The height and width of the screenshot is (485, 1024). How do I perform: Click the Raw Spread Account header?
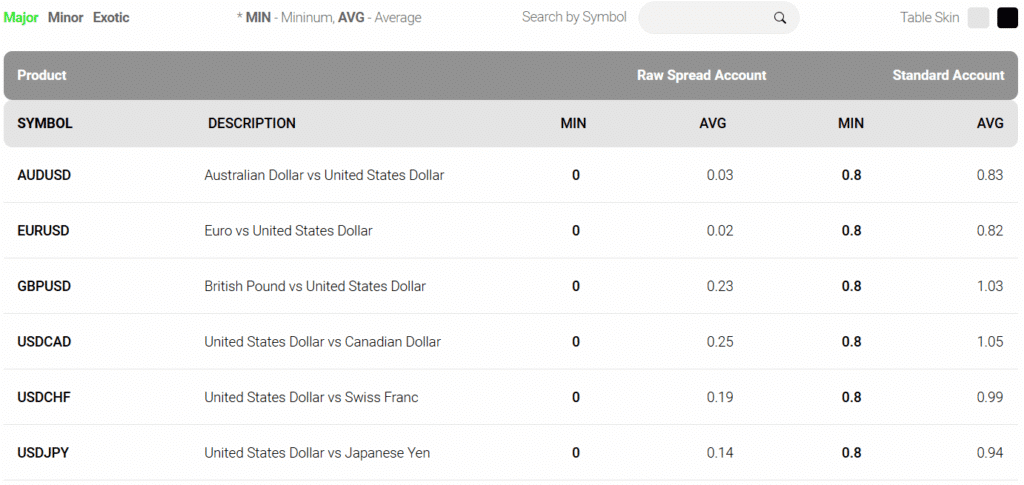701,75
